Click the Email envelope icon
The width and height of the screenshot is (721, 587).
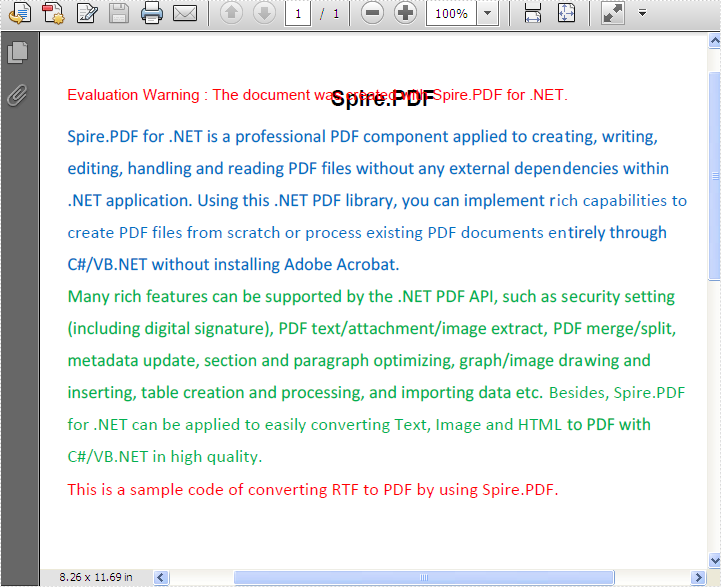[185, 13]
